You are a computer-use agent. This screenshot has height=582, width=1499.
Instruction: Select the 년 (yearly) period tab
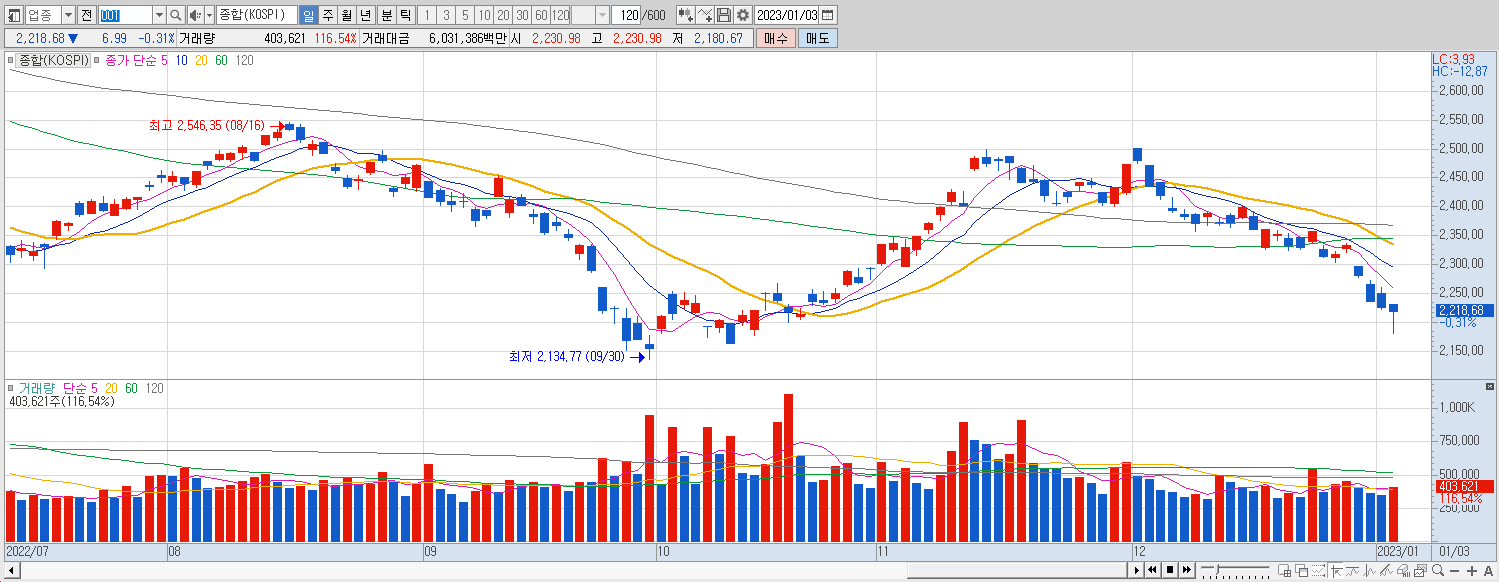click(x=366, y=15)
